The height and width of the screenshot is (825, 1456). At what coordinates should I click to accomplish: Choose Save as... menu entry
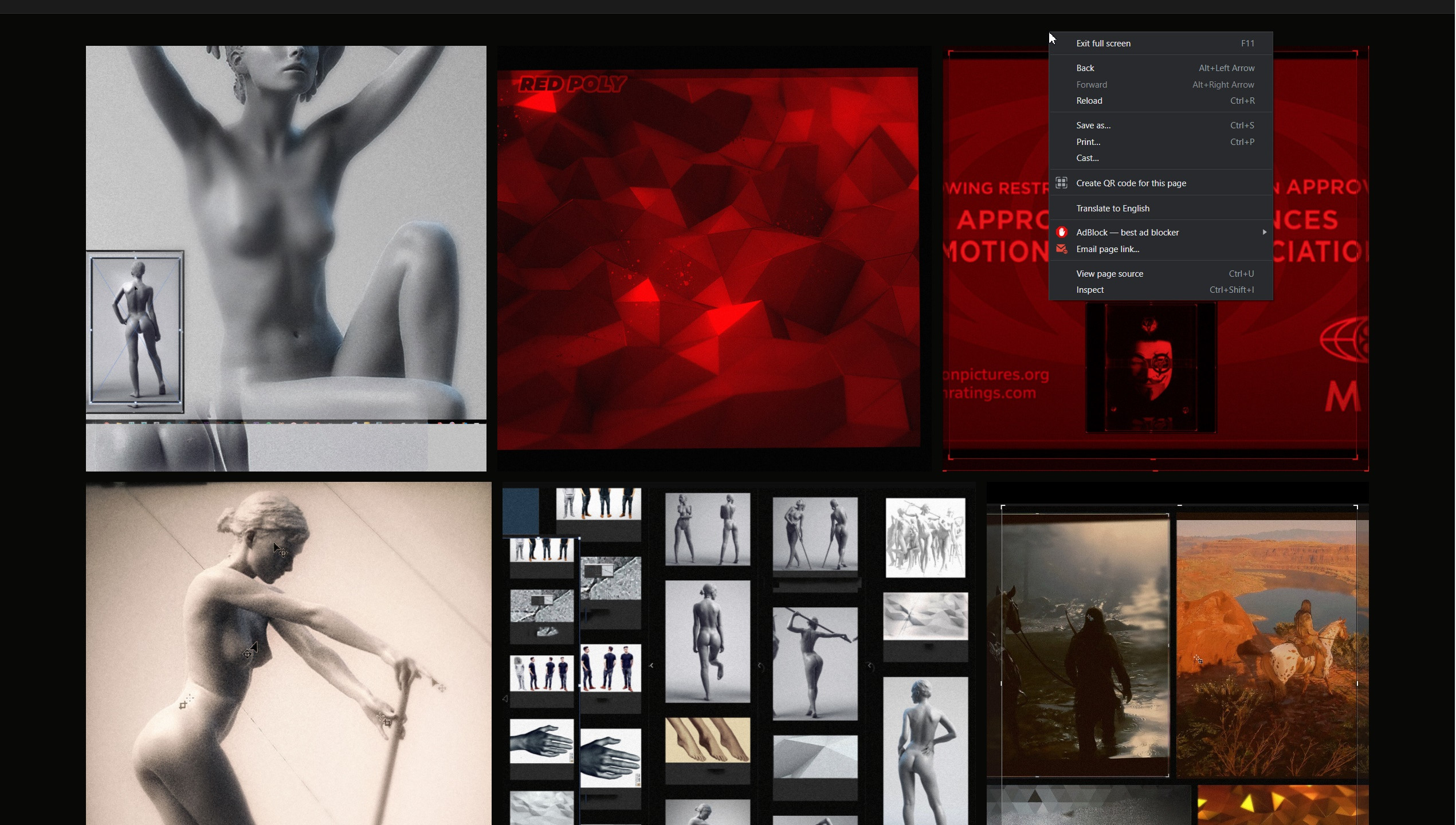pos(1160,125)
